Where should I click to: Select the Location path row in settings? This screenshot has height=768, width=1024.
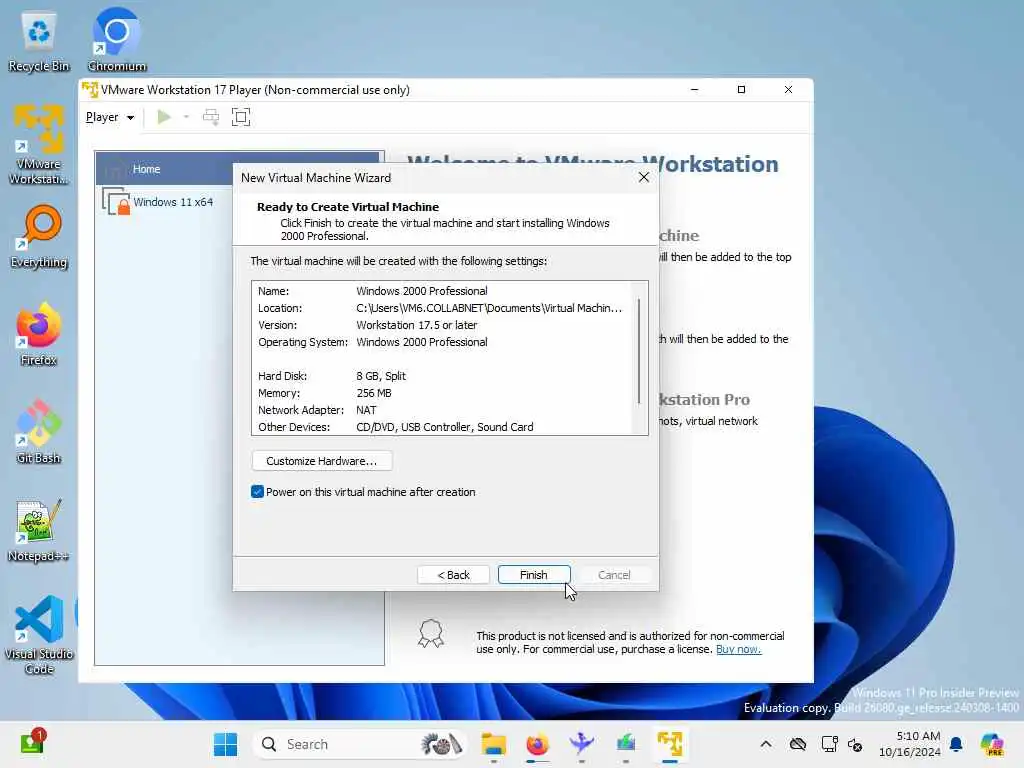pyautogui.click(x=440, y=308)
